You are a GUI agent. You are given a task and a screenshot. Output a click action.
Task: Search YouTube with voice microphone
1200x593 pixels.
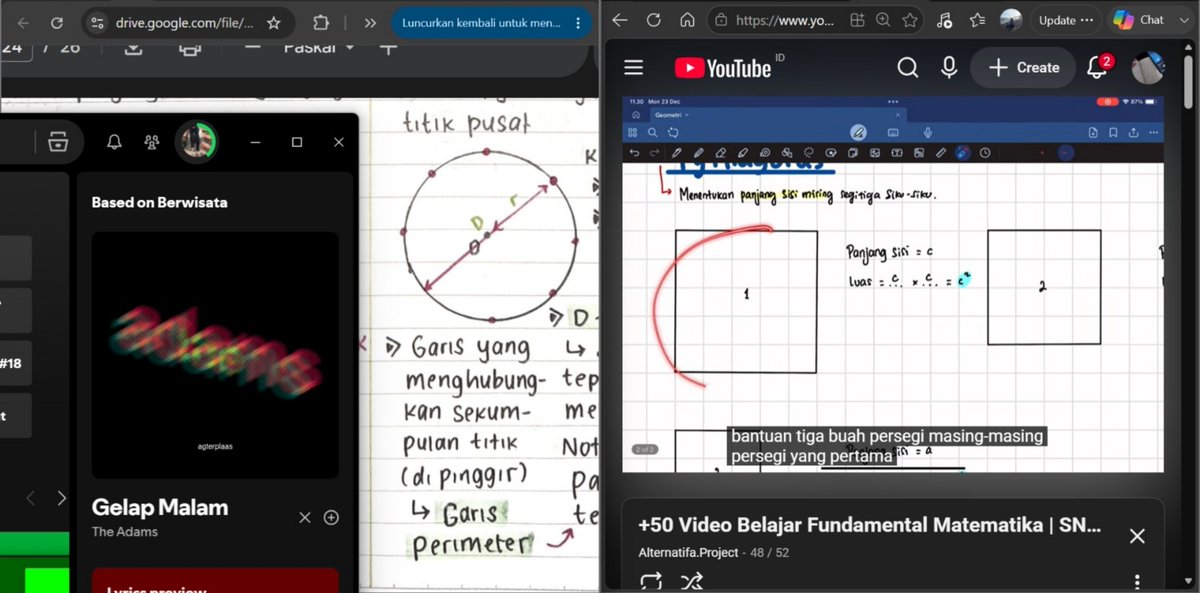click(949, 68)
